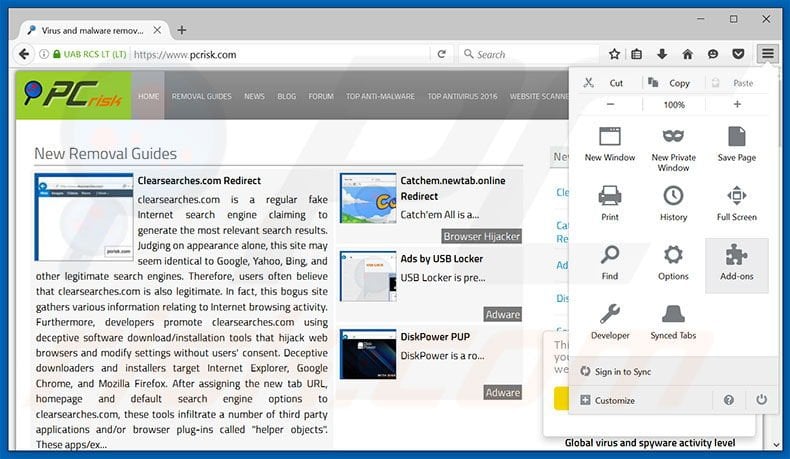
Task: Click Cut in the edit controls
Action: (x=606, y=83)
